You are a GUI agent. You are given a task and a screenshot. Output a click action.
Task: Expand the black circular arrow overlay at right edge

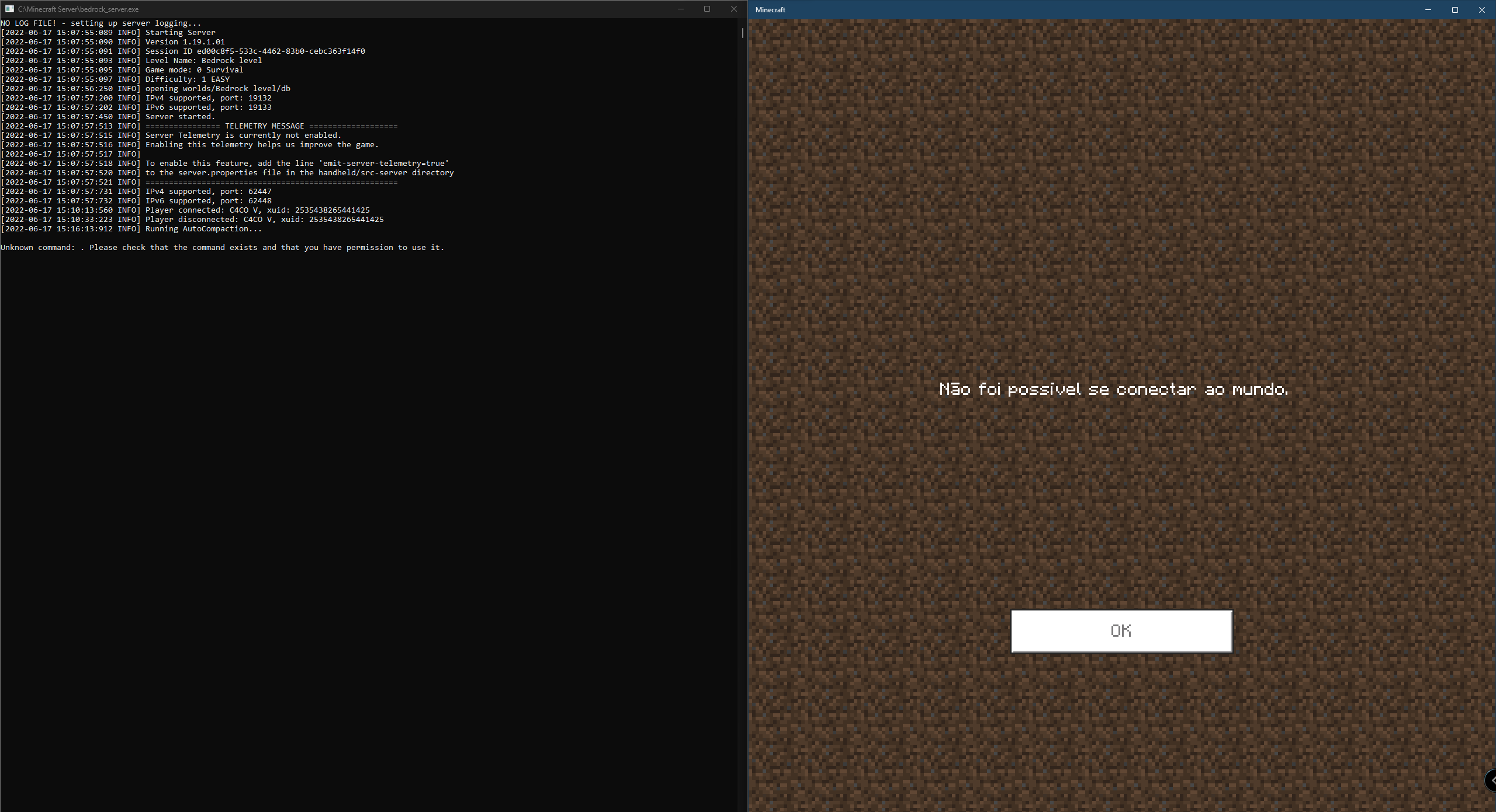point(1491,780)
